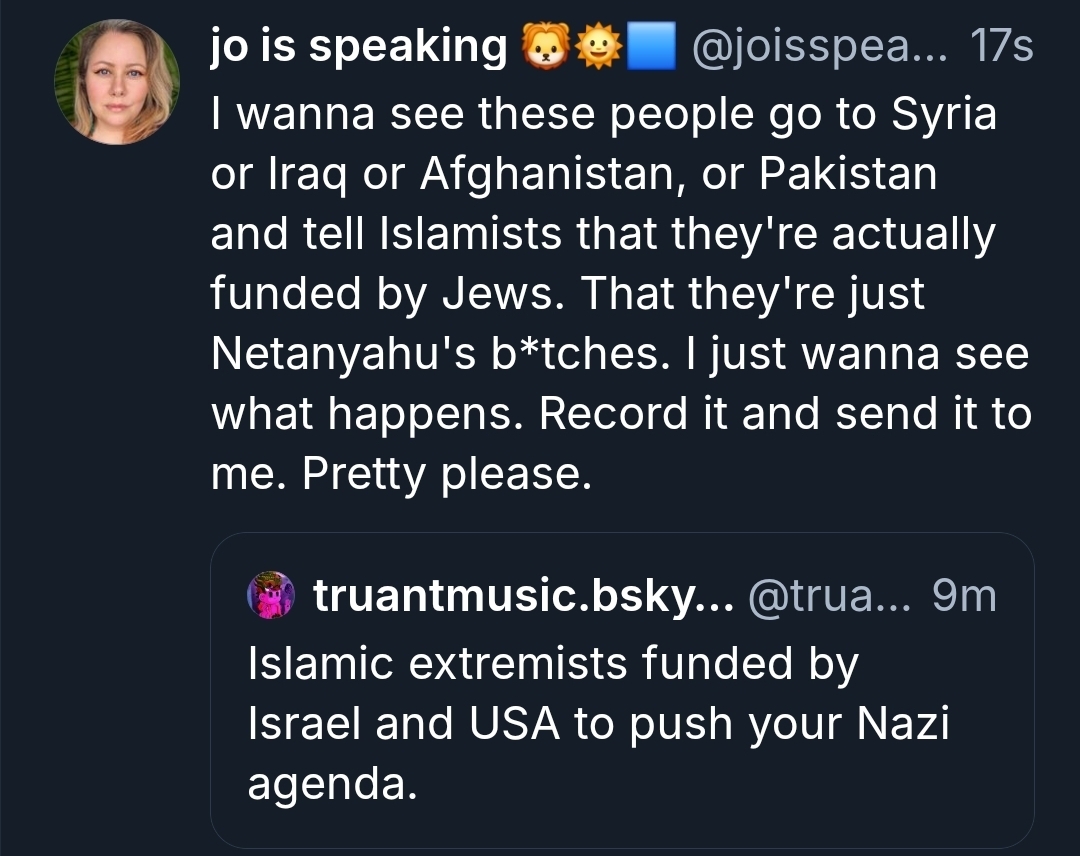This screenshot has height=856, width=1080.
Task: Click the word 'agenda.' in quoted post
Action: (x=331, y=785)
